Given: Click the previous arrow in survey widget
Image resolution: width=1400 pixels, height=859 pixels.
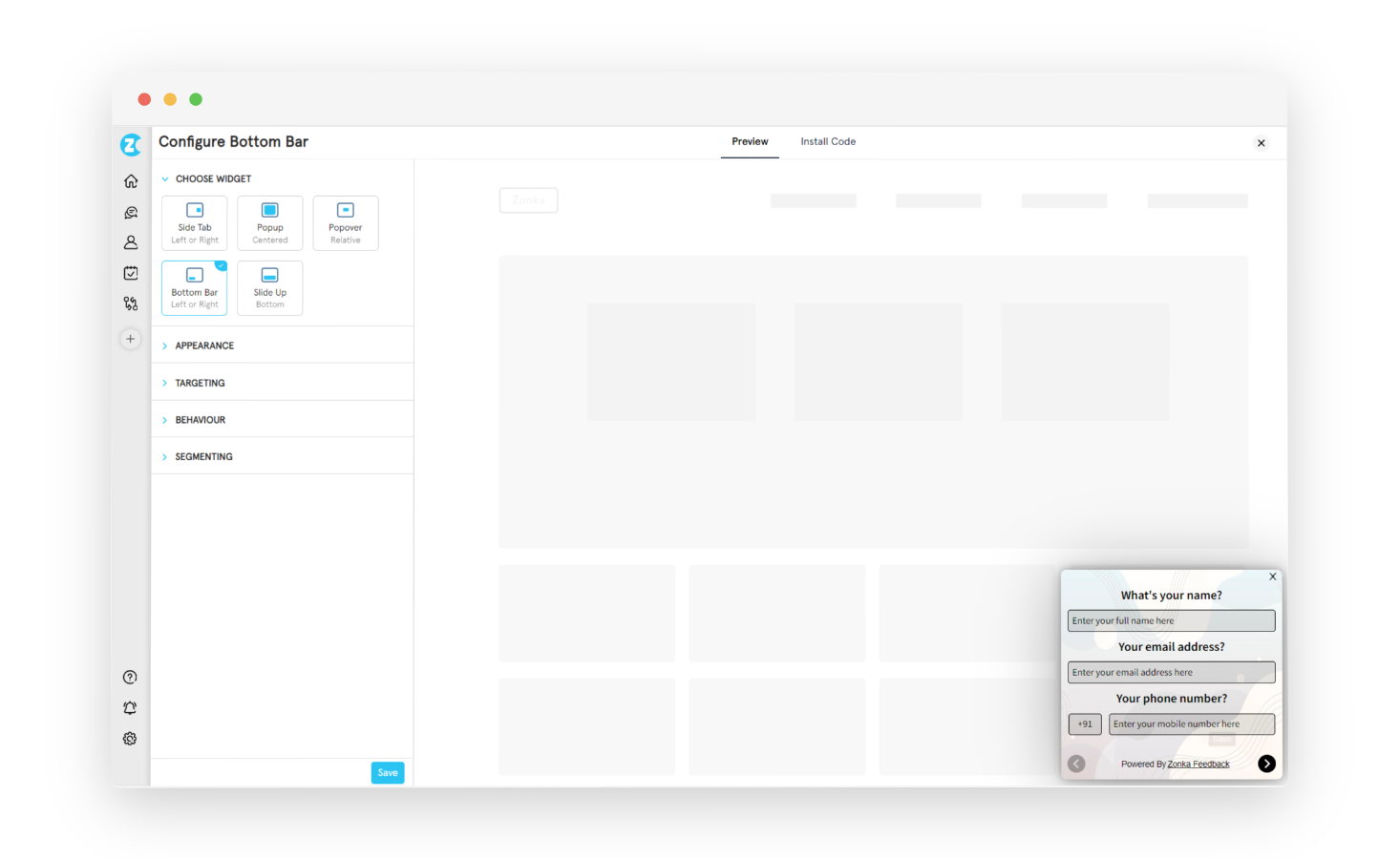Looking at the screenshot, I should (1076, 764).
